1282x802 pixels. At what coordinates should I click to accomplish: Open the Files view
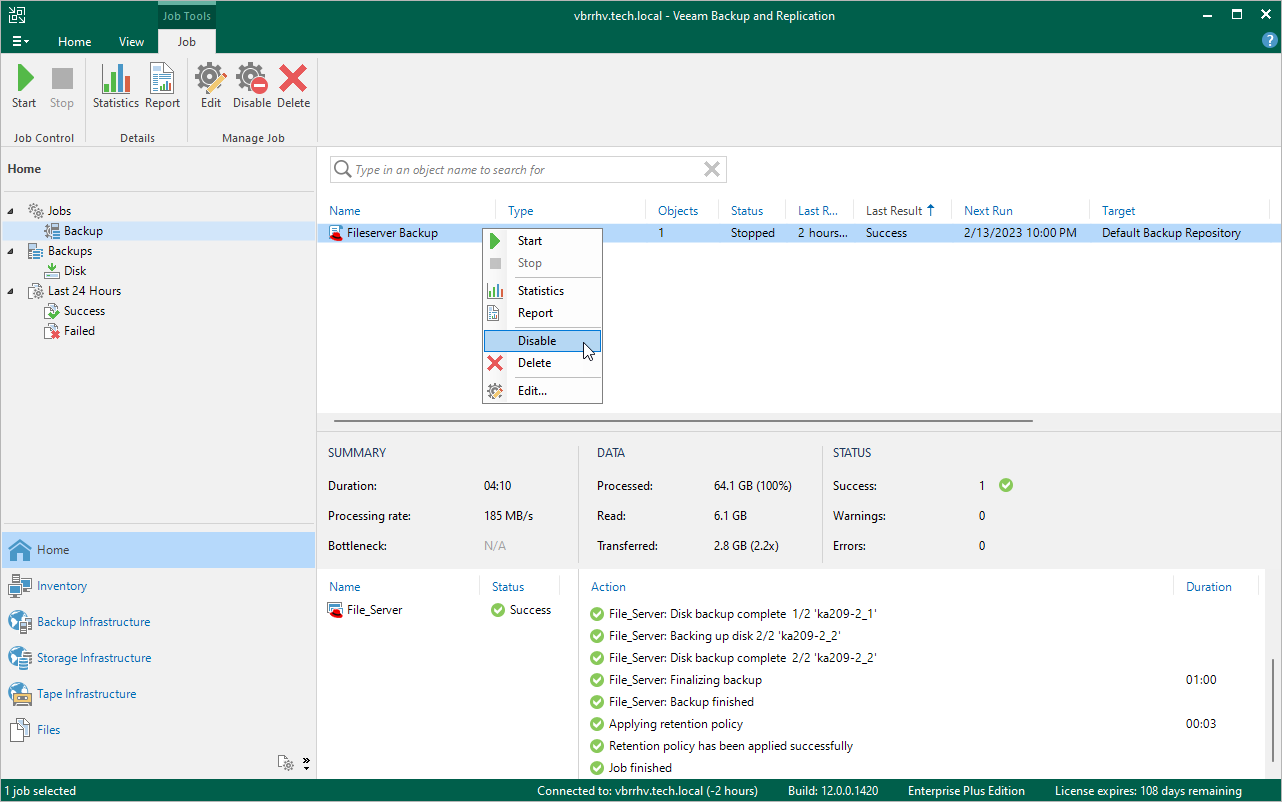(158, 730)
